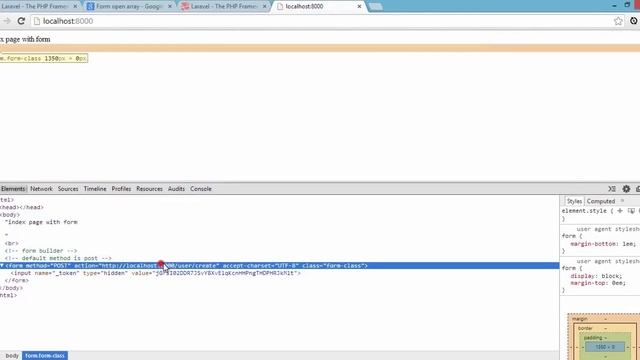Screen dimensions: 640x360
Task: Open the Audits panel
Action: (x=176, y=189)
